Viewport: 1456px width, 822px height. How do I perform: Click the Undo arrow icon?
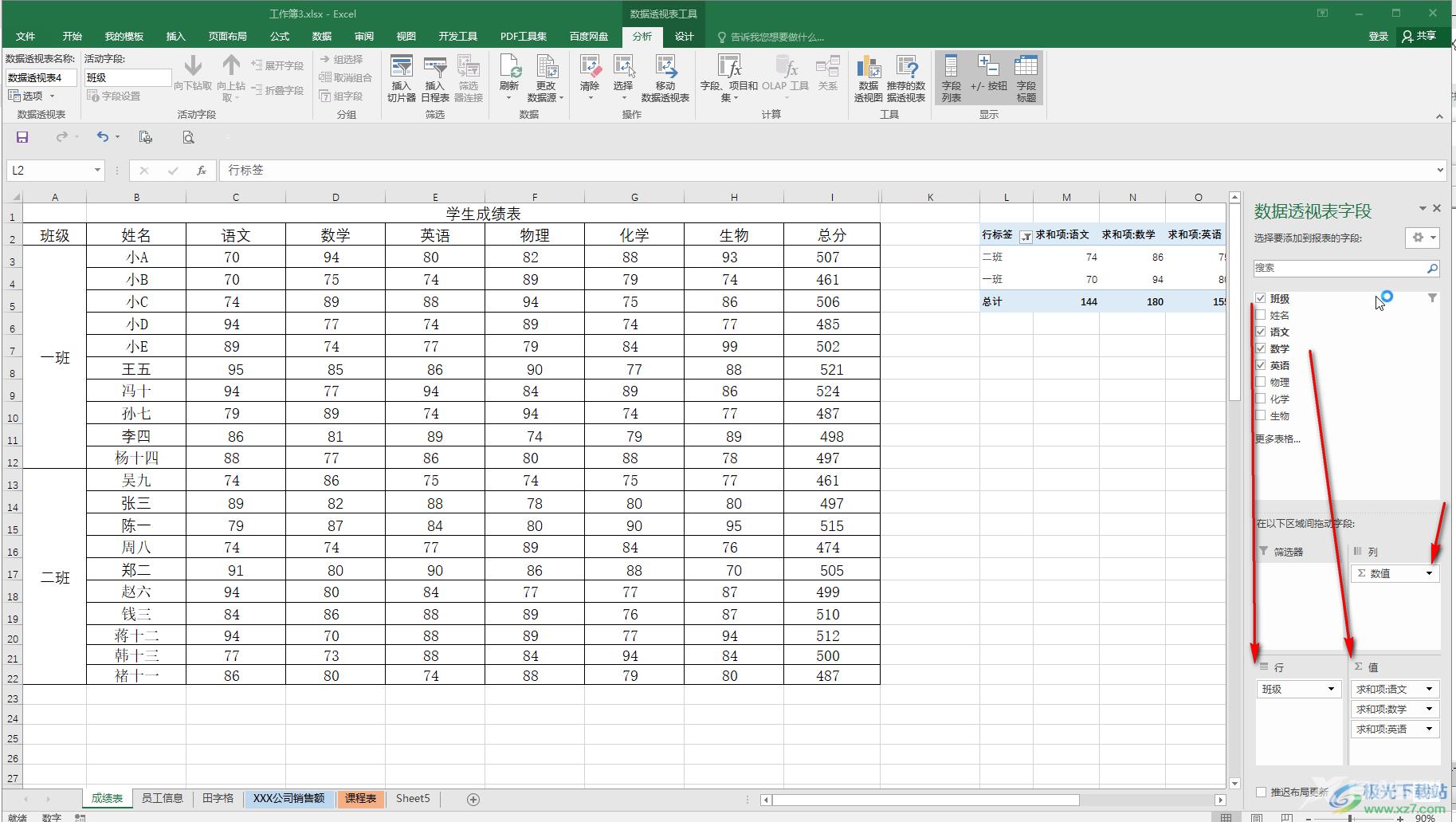pyautogui.click(x=103, y=137)
